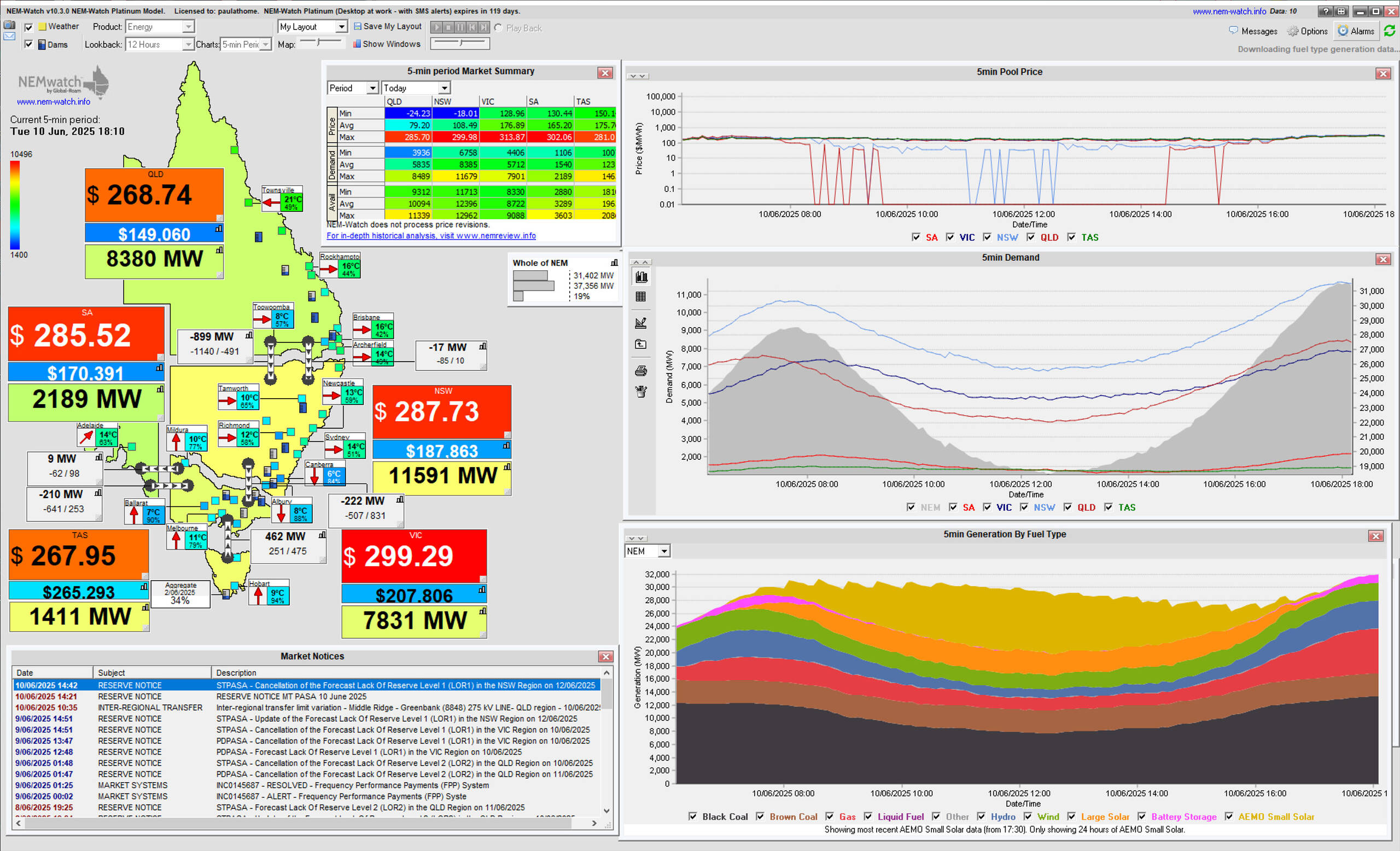Image resolution: width=1400 pixels, height=851 pixels.
Task: Uncheck TAS in 5min Pool Price legend
Action: [x=1071, y=237]
